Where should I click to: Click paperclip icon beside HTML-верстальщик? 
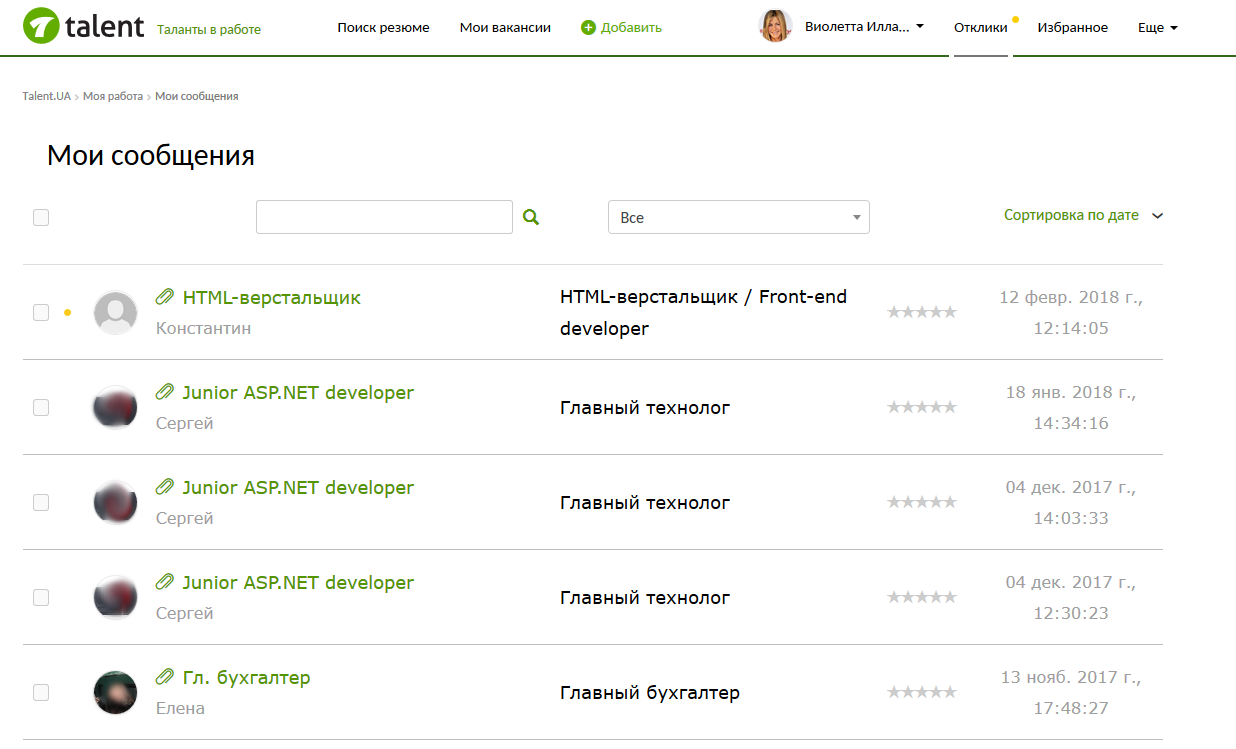pos(165,297)
